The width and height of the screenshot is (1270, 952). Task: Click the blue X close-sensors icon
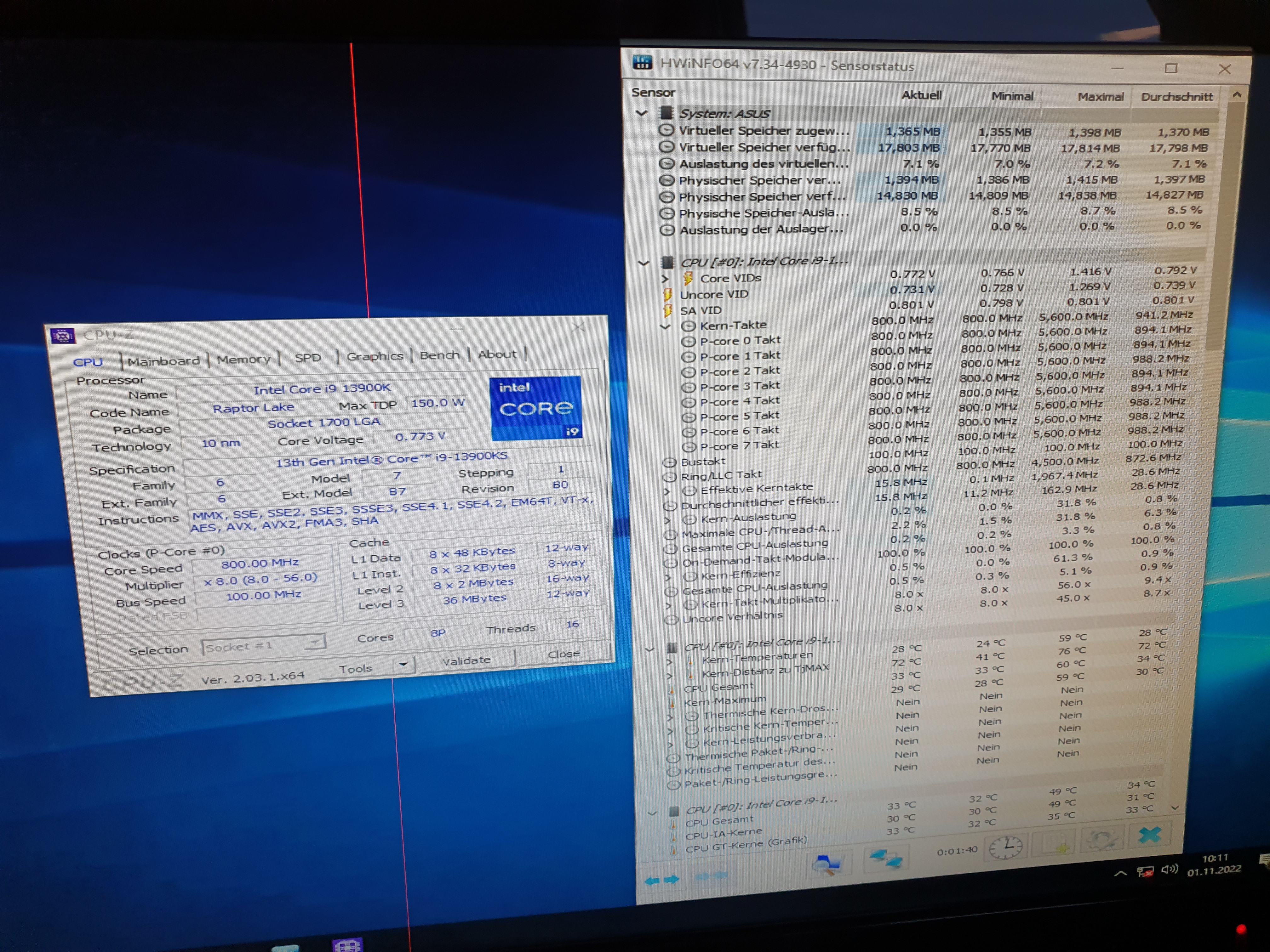click(1150, 835)
